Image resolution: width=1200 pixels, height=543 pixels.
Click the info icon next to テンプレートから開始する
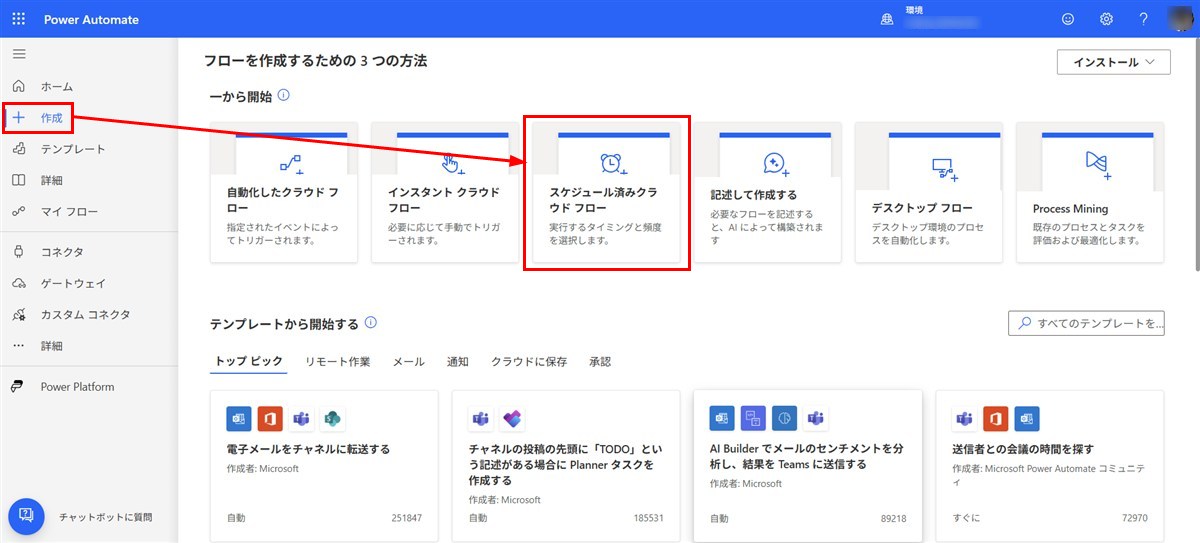[371, 323]
